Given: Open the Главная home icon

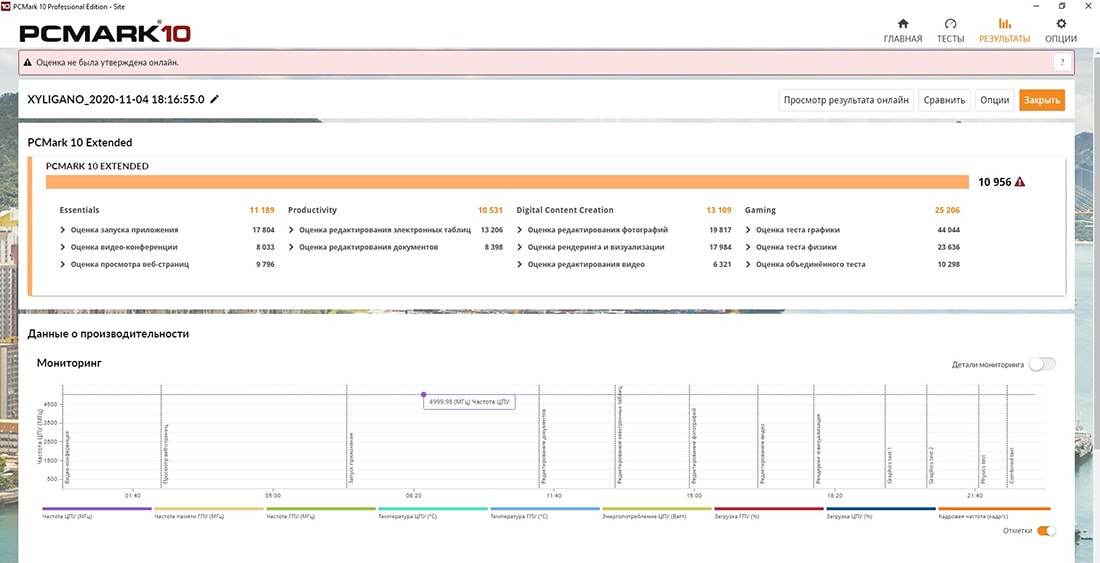Looking at the screenshot, I should (903, 24).
